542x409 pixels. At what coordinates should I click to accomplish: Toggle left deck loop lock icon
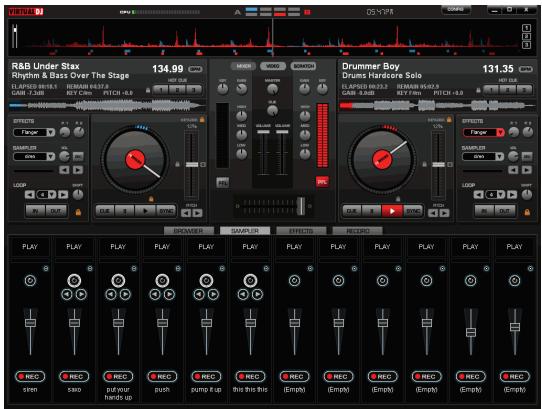(78, 212)
